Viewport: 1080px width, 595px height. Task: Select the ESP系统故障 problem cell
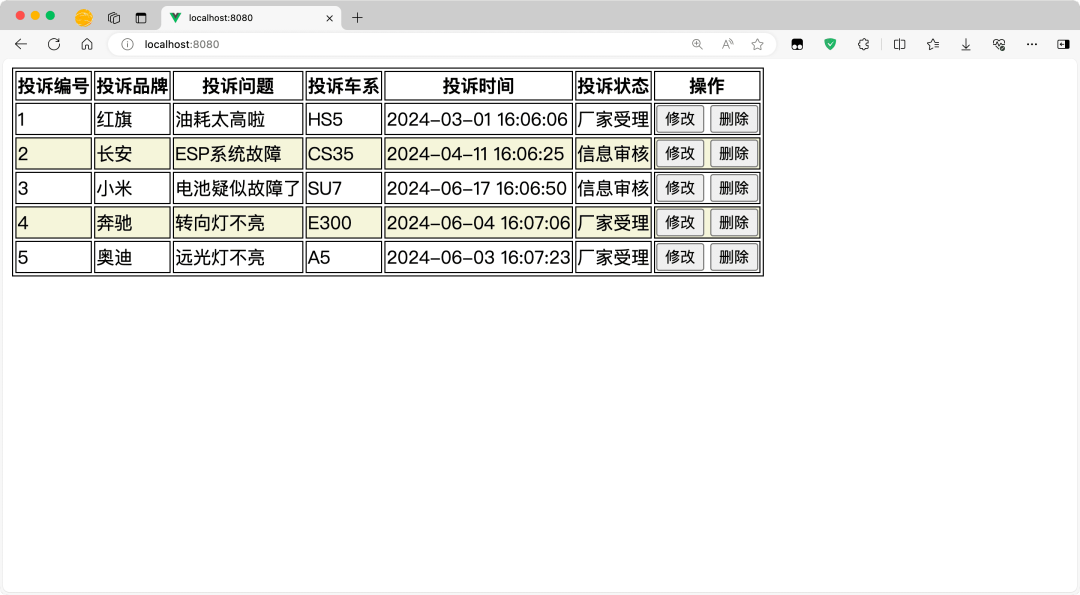click(238, 154)
